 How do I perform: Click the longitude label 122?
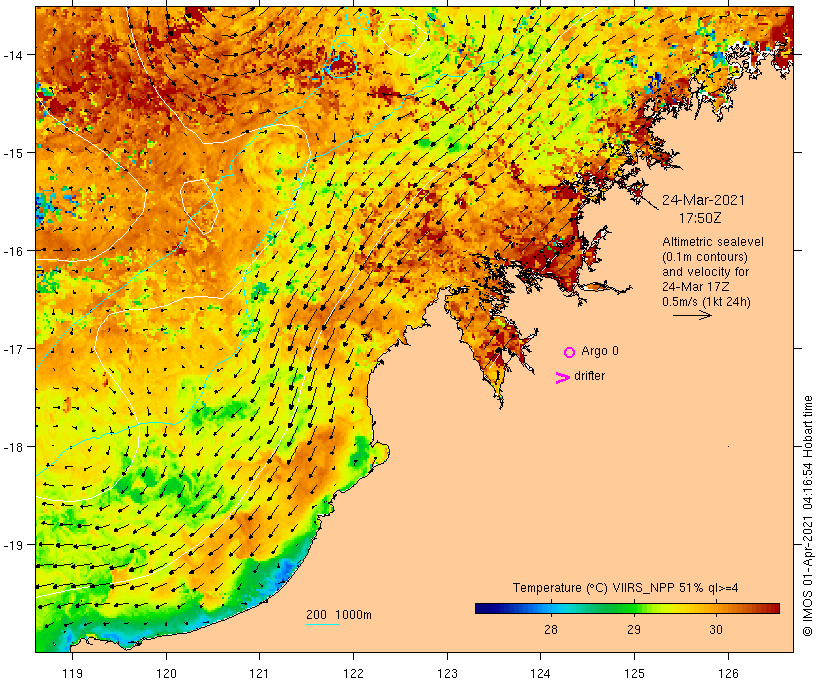(x=353, y=673)
